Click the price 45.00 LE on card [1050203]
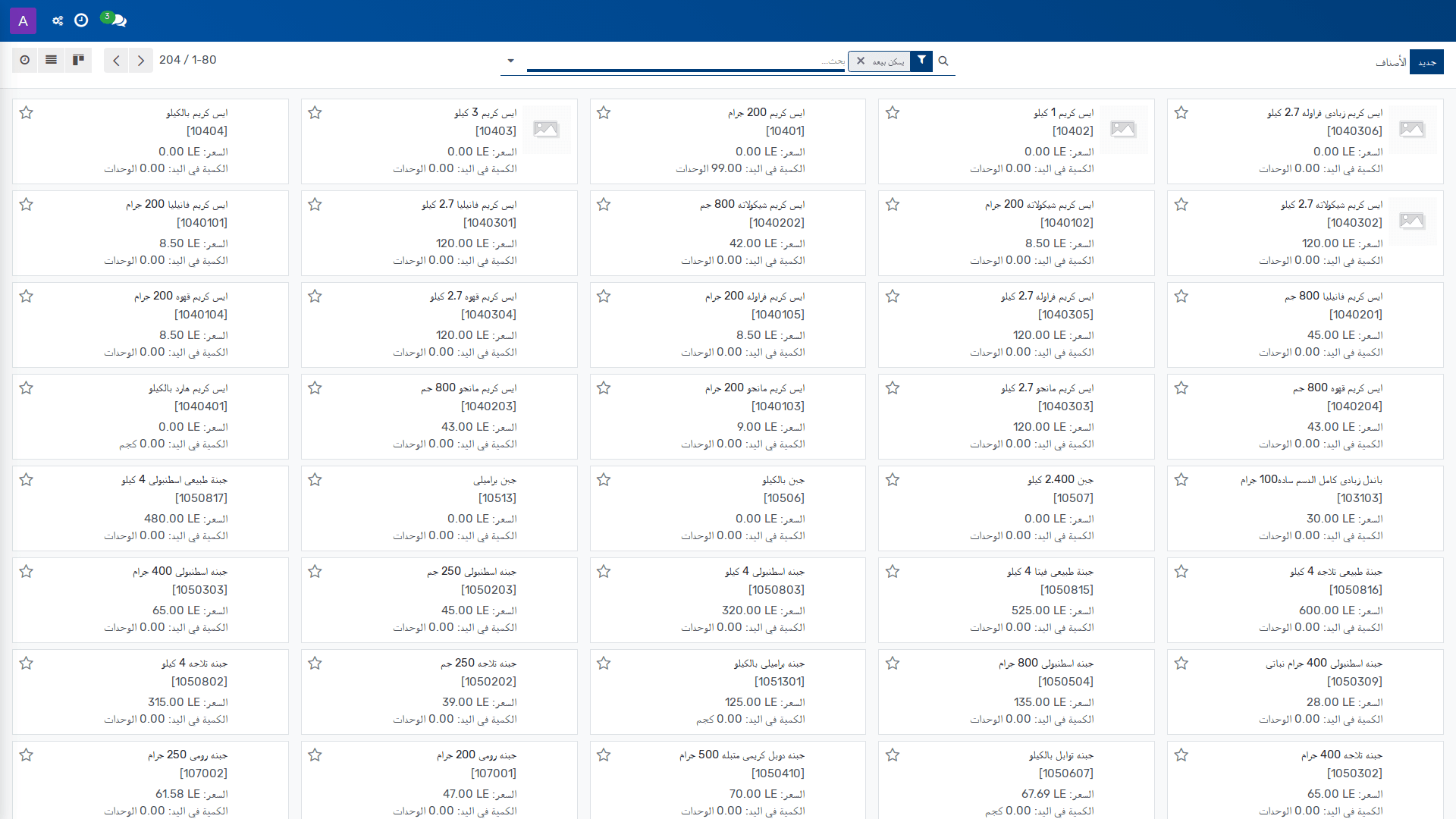 465,610
